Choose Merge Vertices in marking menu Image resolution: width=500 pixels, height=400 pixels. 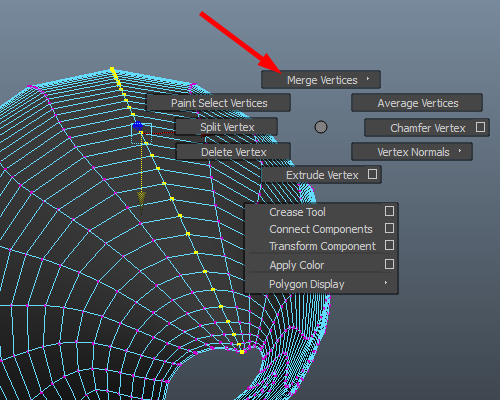pos(321,80)
